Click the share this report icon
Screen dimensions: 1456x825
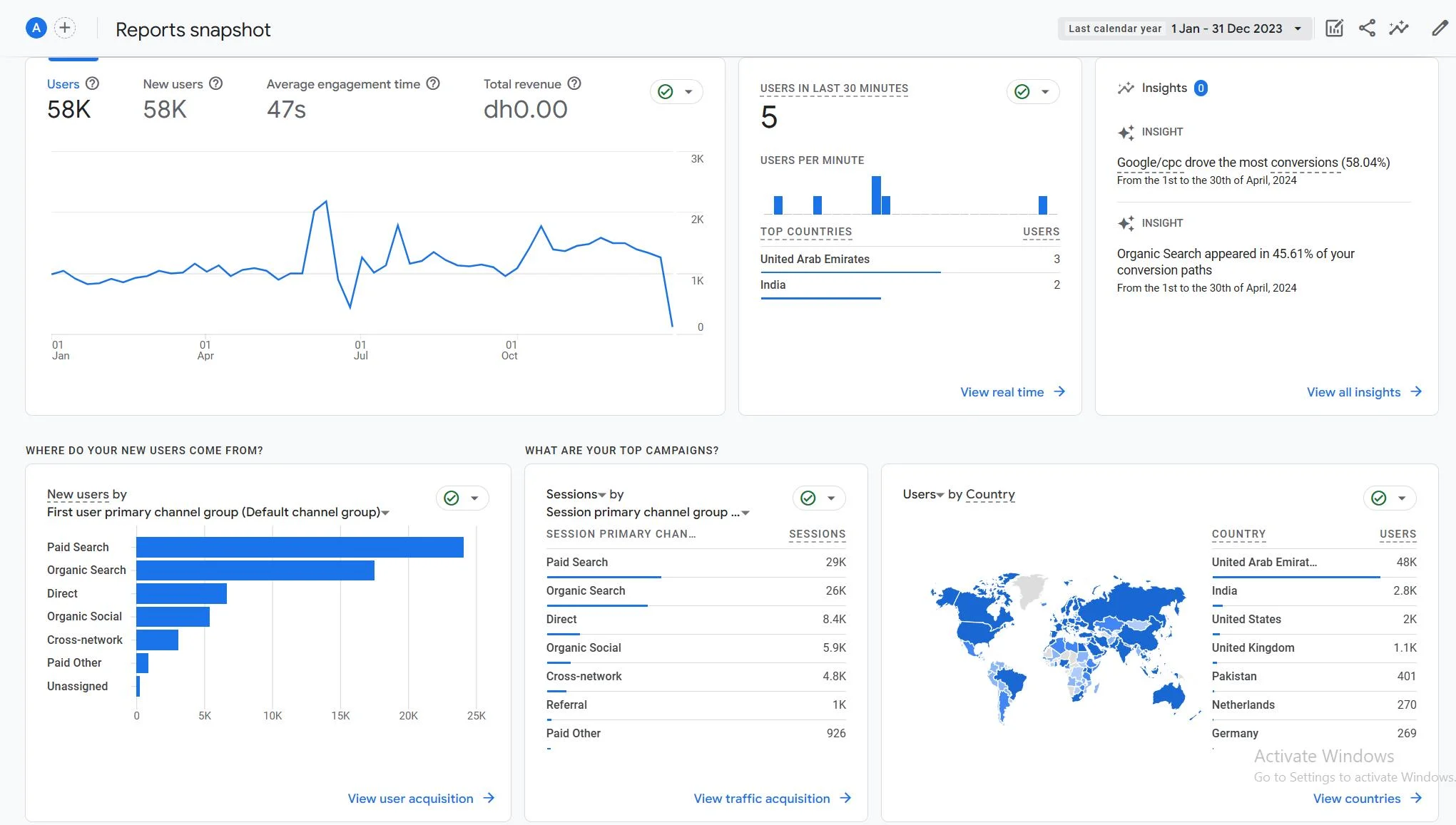(x=1367, y=29)
